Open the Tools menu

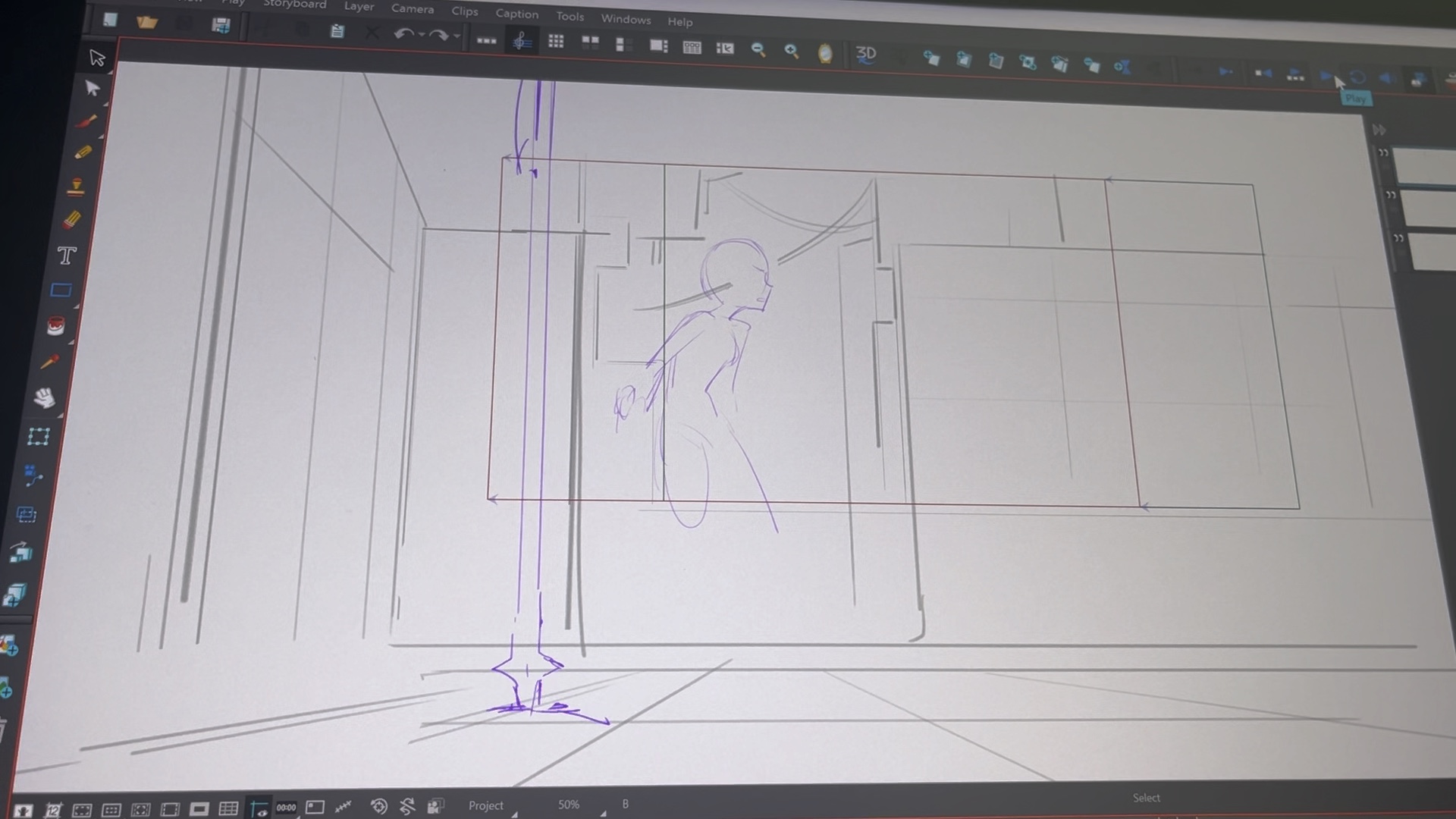[x=570, y=16]
